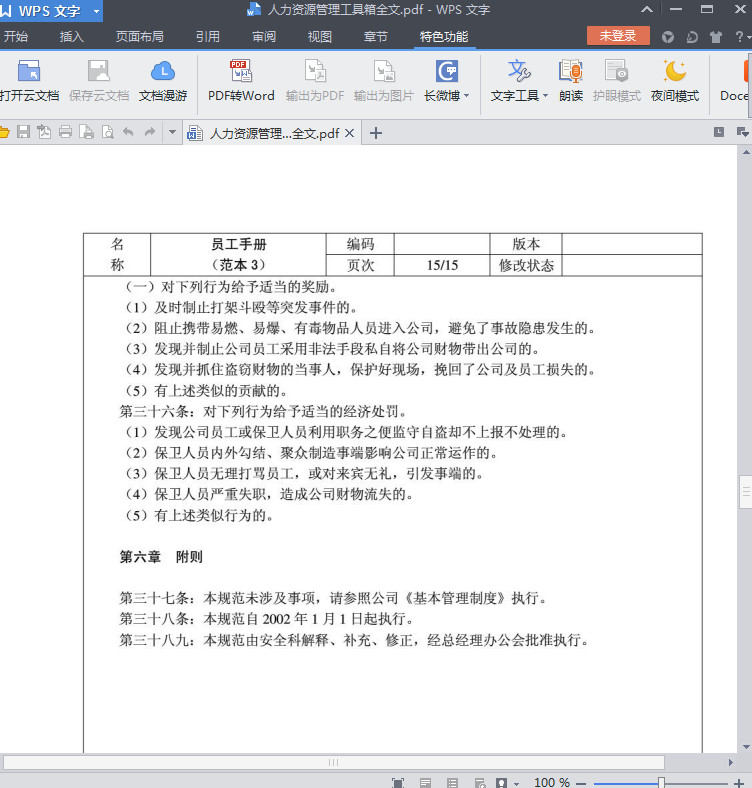Toggle 护眼模式 eye-protection mode

click(x=617, y=80)
